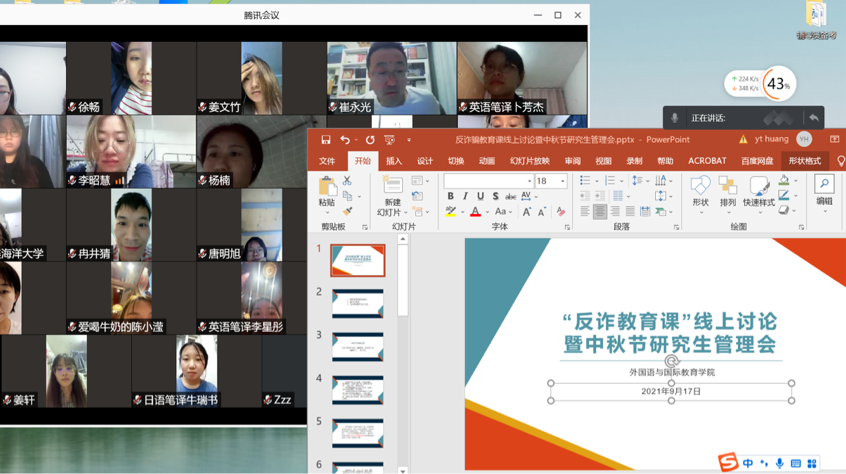The height and width of the screenshot is (474, 846).
Task: Toggle Underline text formatting
Action: tap(480, 197)
